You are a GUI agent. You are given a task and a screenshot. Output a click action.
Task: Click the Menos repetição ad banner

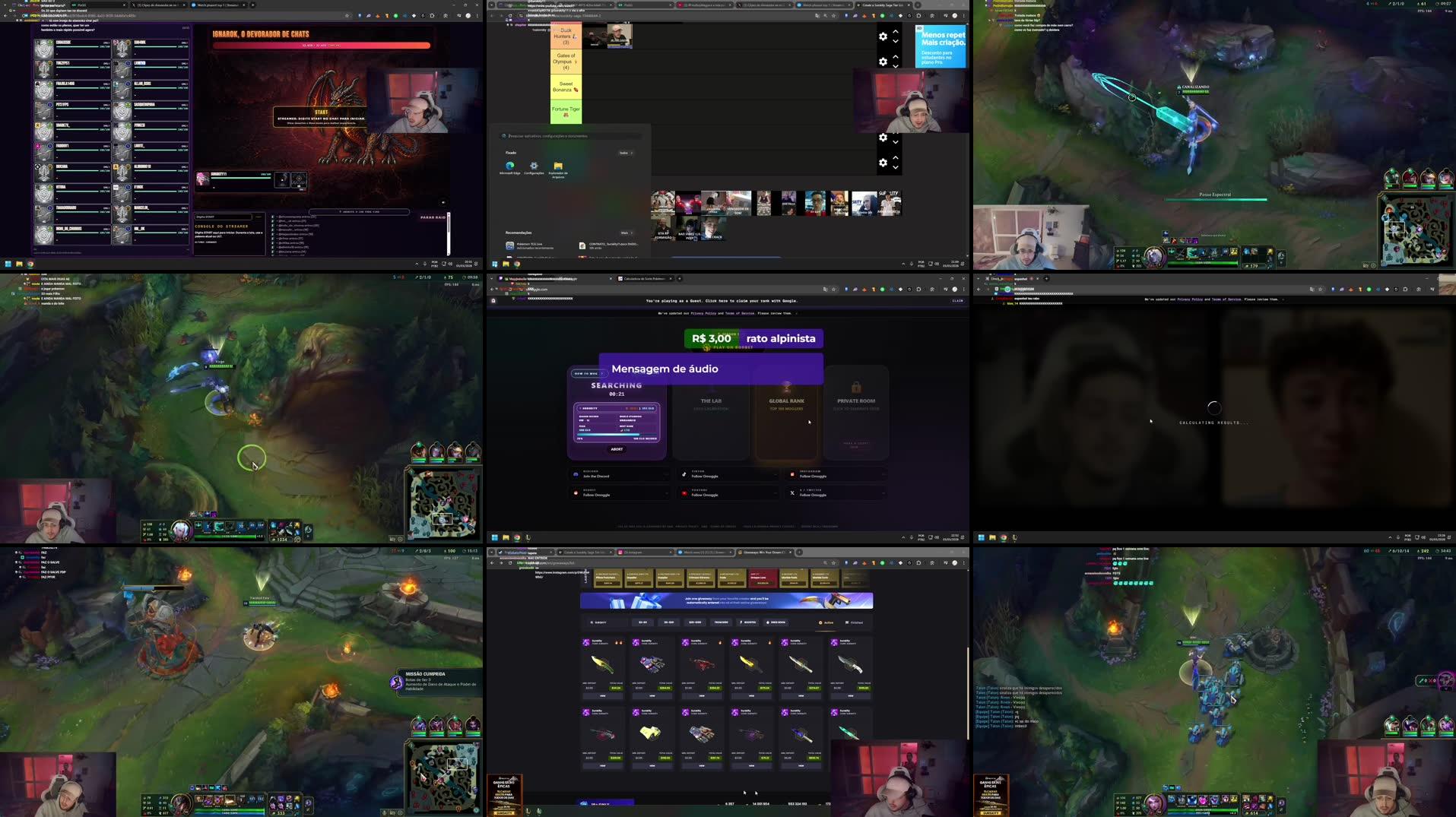coord(941,46)
